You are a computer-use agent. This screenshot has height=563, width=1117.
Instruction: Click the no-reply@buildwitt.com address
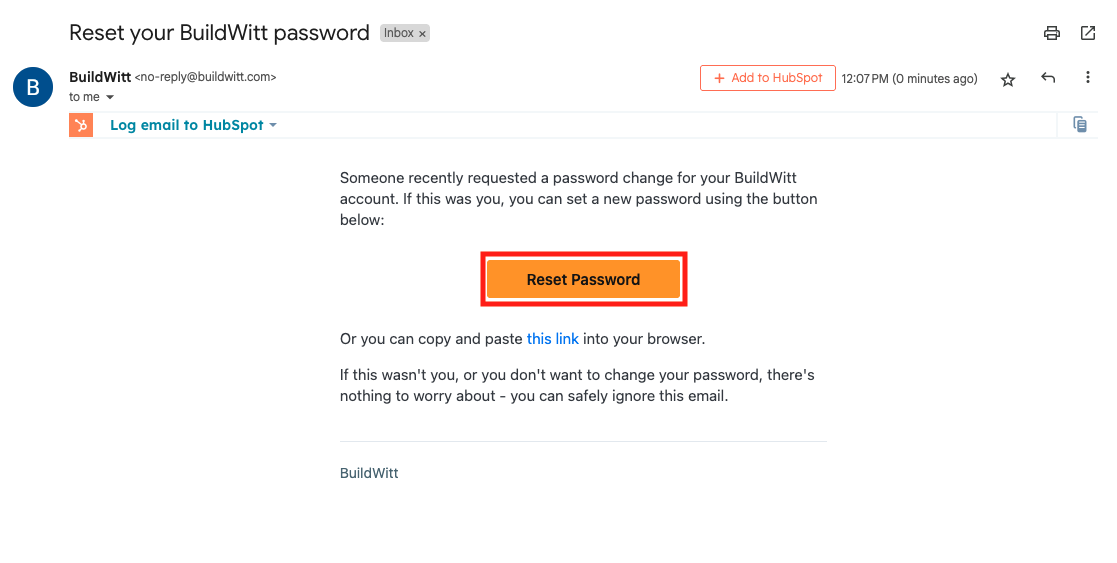pos(205,77)
